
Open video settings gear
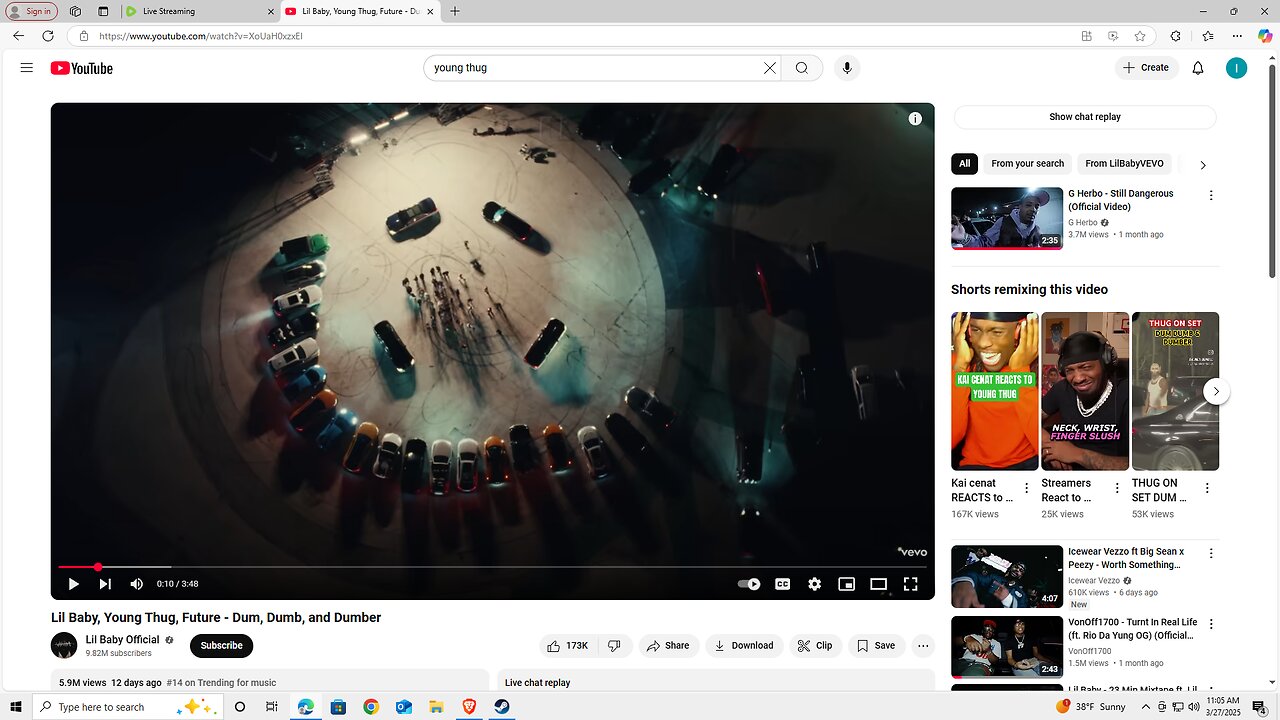[x=815, y=584]
